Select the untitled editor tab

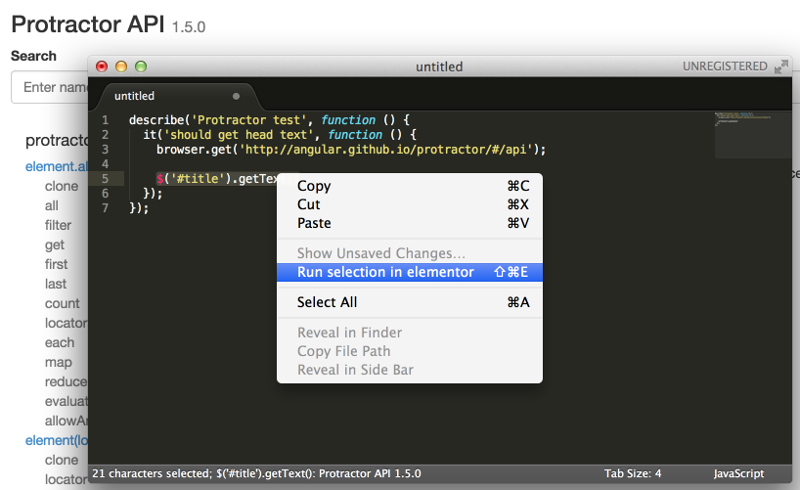pos(176,96)
